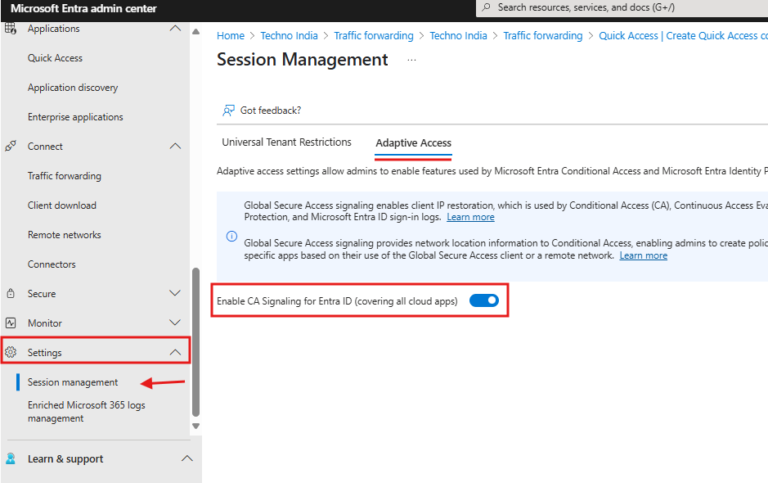
Task: Click the Got feedback icon
Action: [228, 110]
